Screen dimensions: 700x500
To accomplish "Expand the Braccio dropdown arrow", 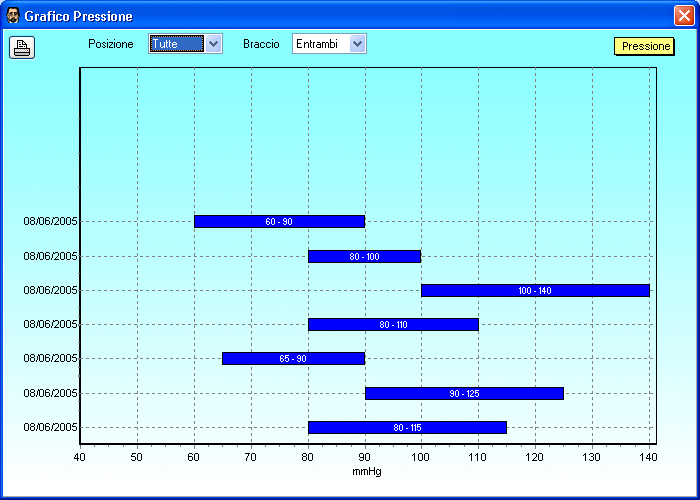I will point(358,44).
